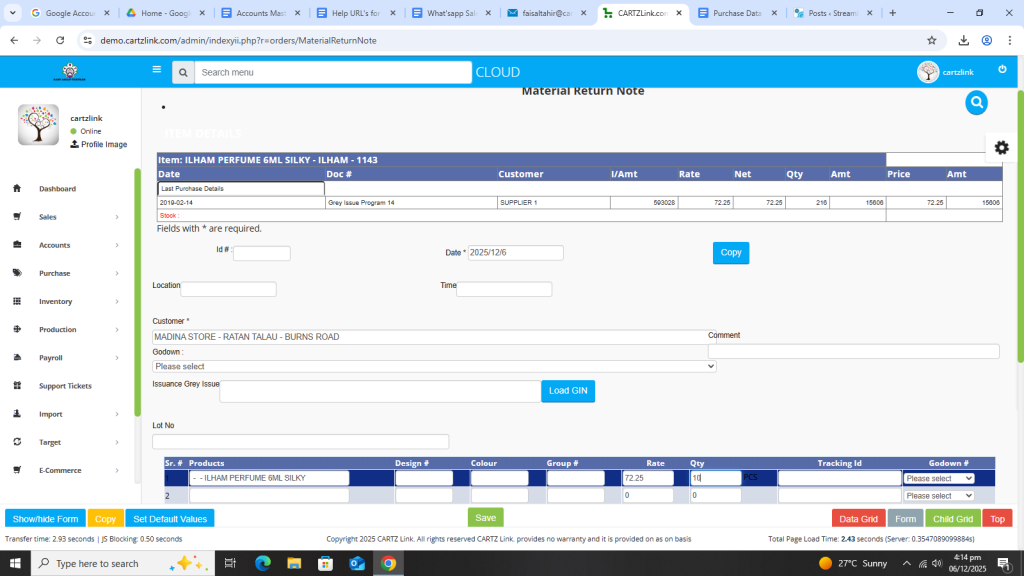Click the browser reload page icon
Viewport: 1024px width, 576px height.
click(60, 40)
